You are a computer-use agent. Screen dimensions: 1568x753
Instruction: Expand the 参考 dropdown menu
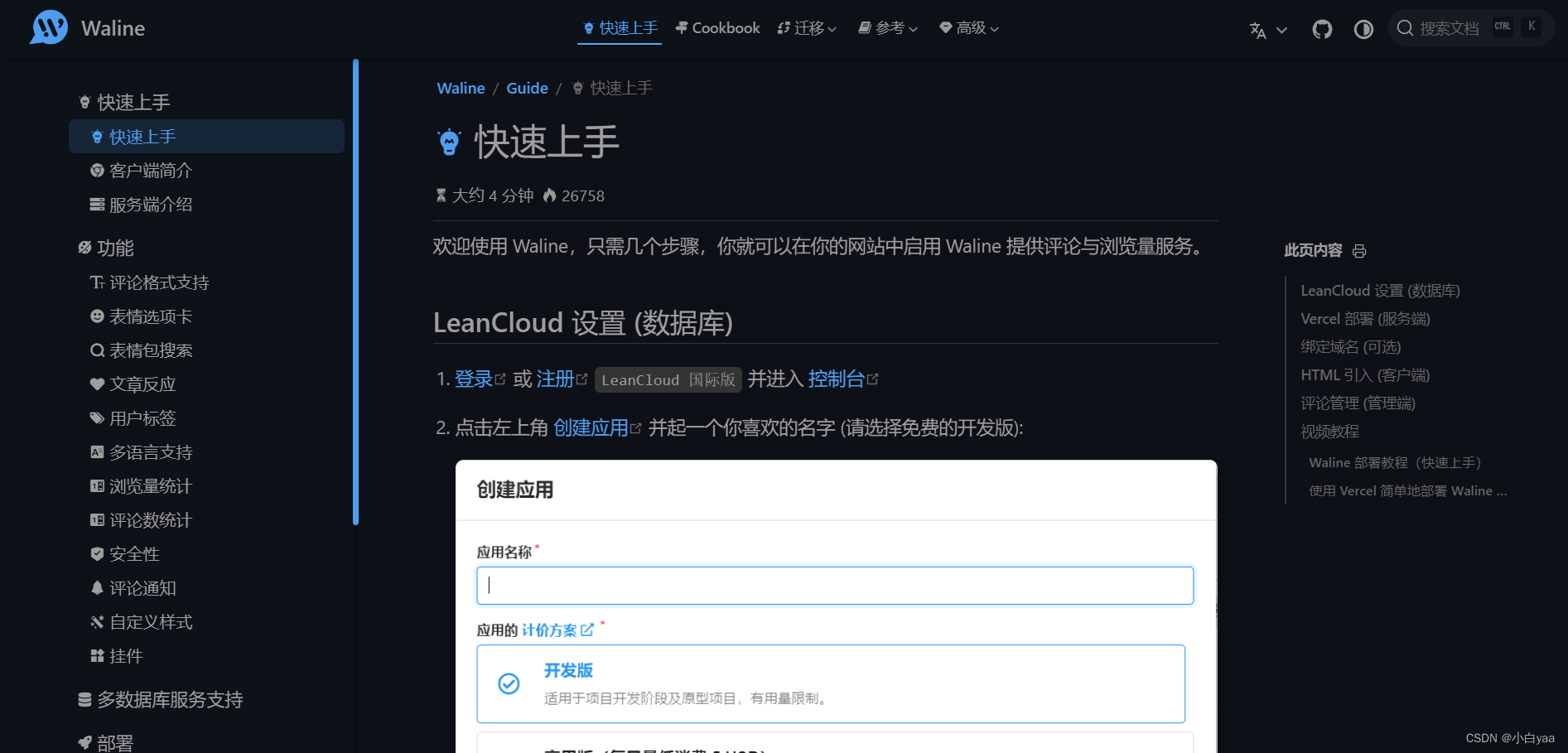(887, 27)
